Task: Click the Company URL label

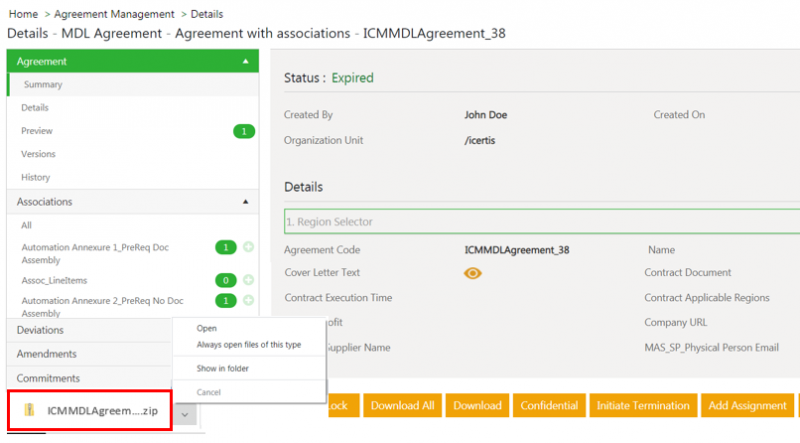Action: coord(676,323)
